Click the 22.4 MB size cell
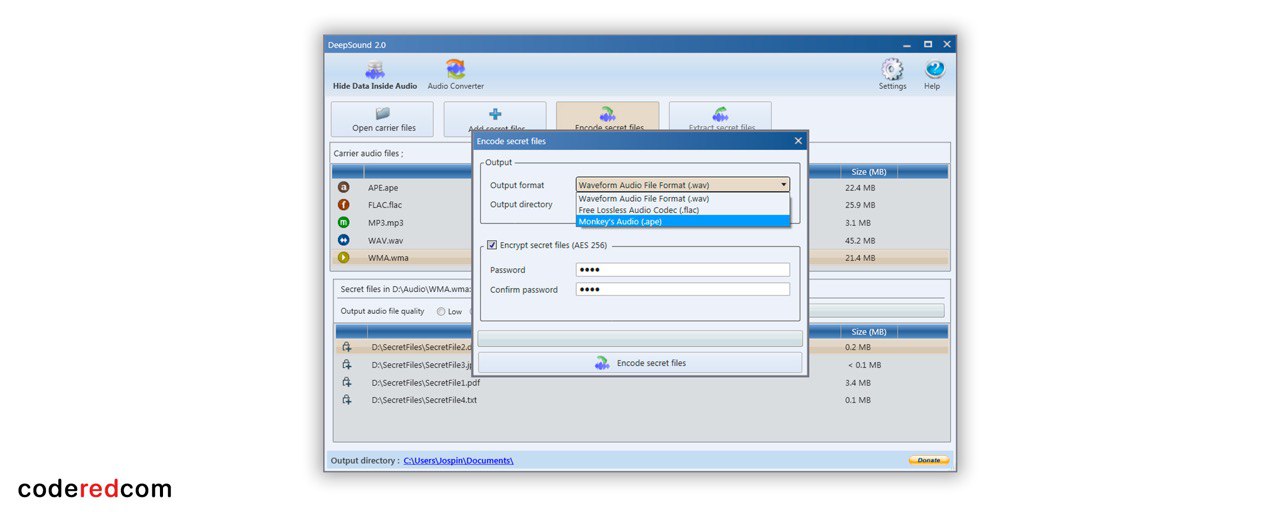The width and height of the screenshot is (1280, 512). tap(860, 187)
